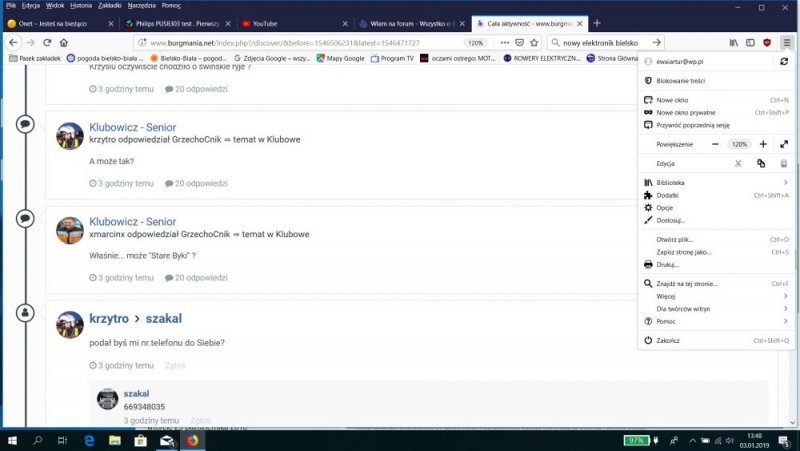The image size is (800, 451).
Task: Click the red uBlock shield extension icon
Action: coord(766,43)
